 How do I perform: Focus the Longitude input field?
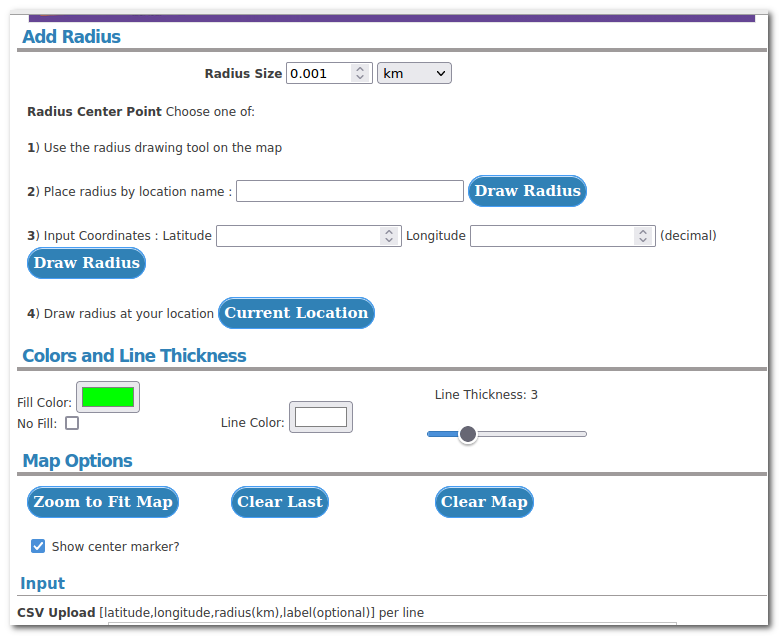(562, 236)
